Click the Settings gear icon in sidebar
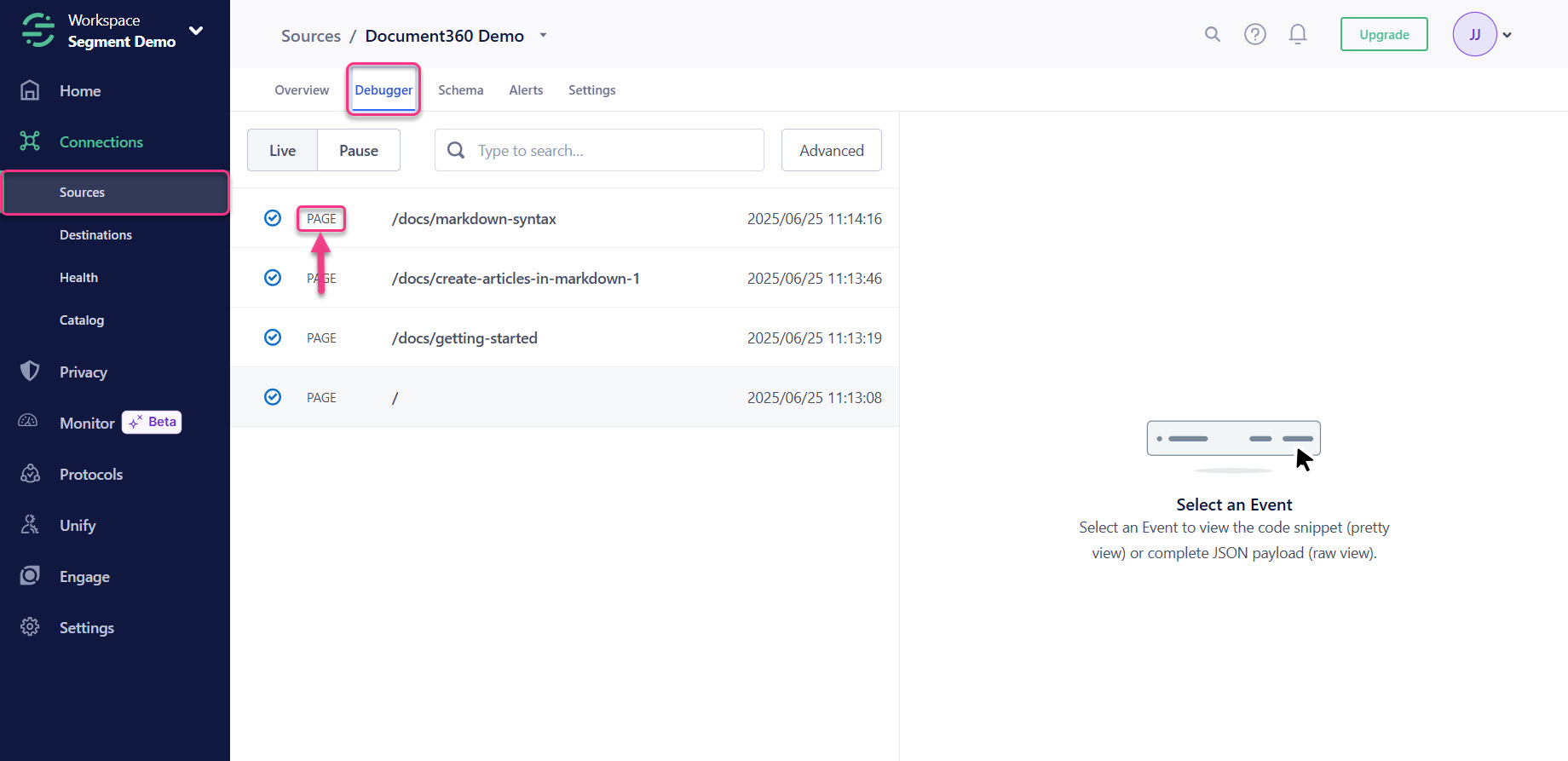The width and height of the screenshot is (1568, 761). click(x=30, y=627)
